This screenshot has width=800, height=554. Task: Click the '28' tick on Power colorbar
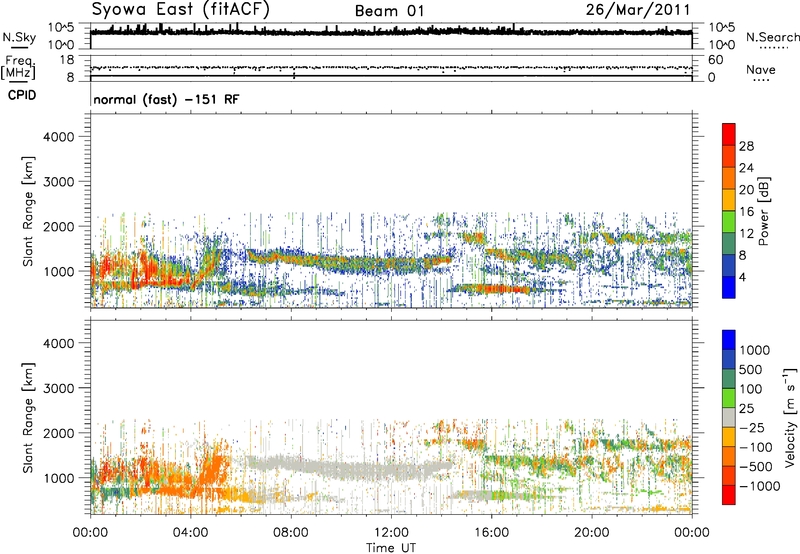click(x=746, y=146)
